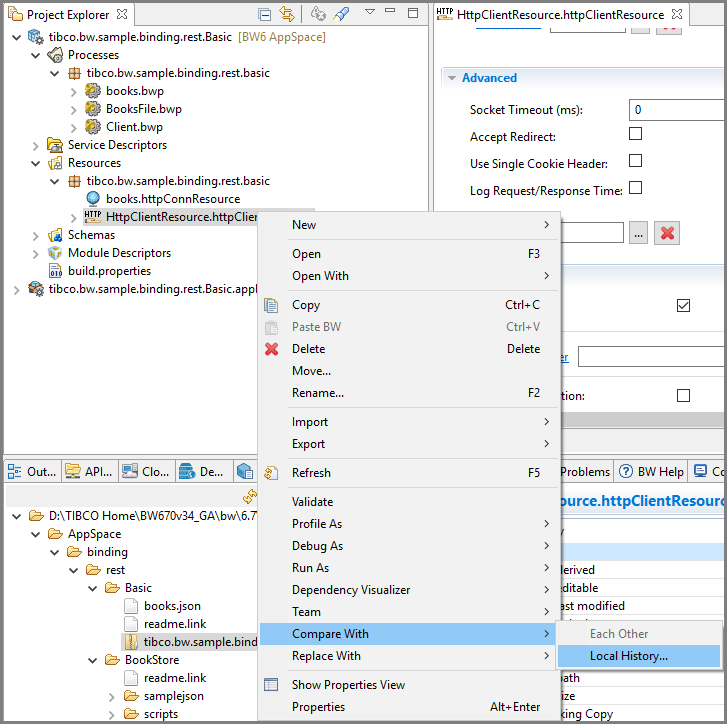Click Module Descriptors icon
This screenshot has width=727, height=724.
click(55, 253)
